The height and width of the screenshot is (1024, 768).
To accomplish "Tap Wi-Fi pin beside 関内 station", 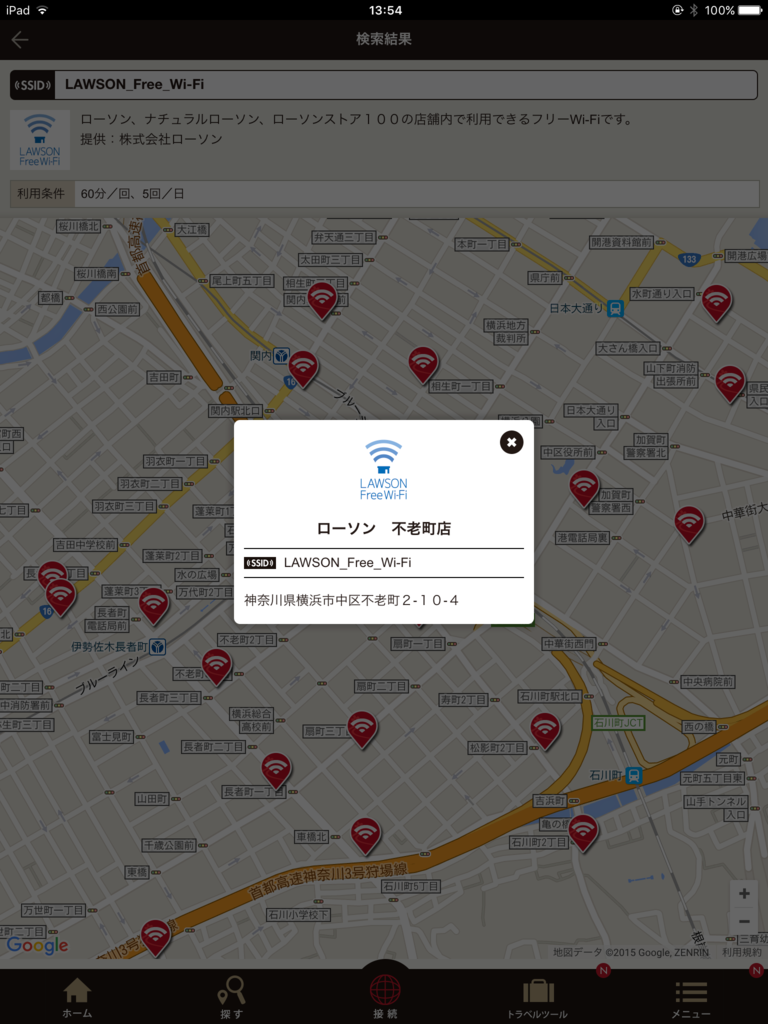I will (x=303, y=368).
